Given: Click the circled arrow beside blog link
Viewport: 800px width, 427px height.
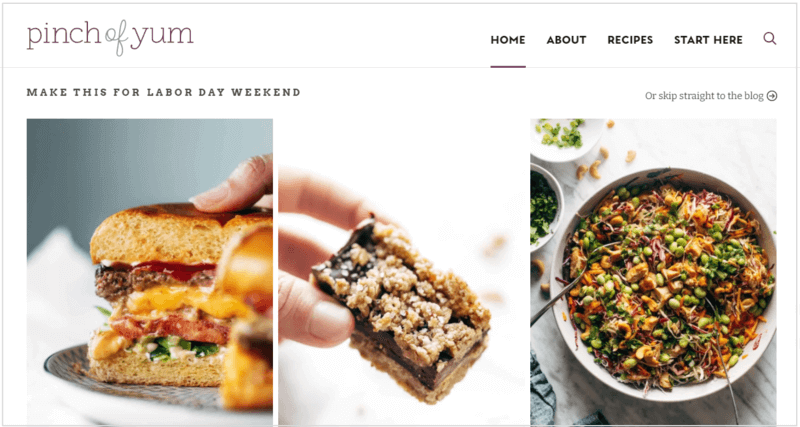Looking at the screenshot, I should coord(772,96).
